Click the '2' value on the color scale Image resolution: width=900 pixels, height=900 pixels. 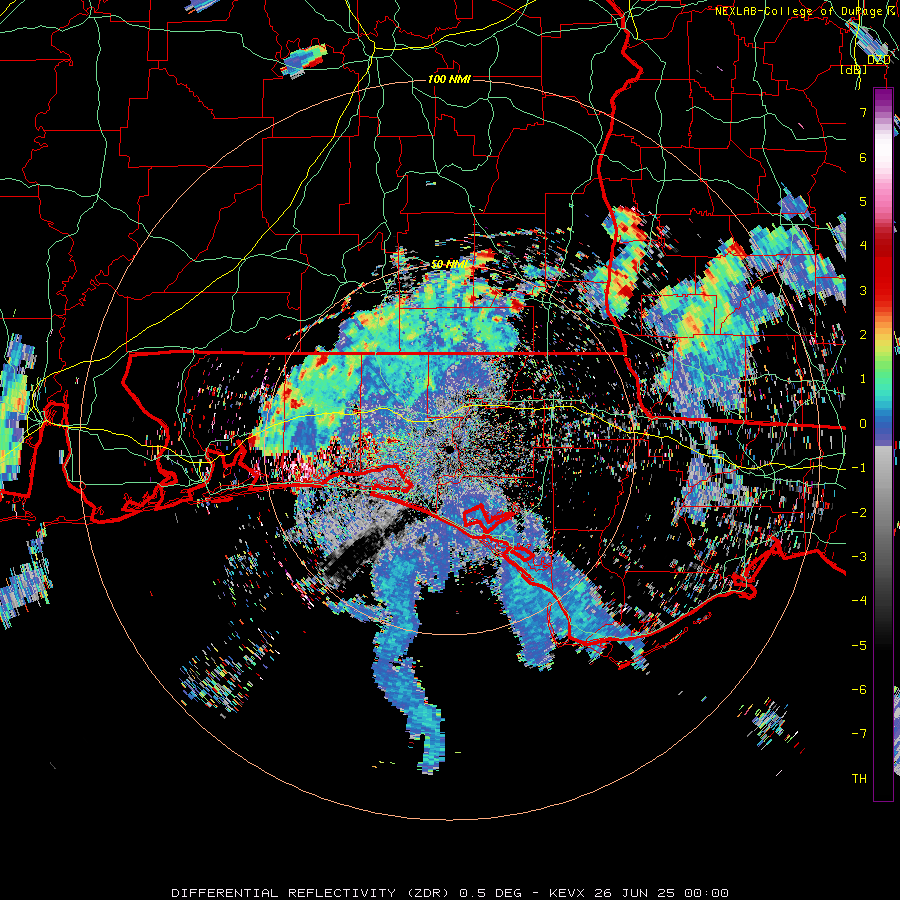click(x=863, y=335)
